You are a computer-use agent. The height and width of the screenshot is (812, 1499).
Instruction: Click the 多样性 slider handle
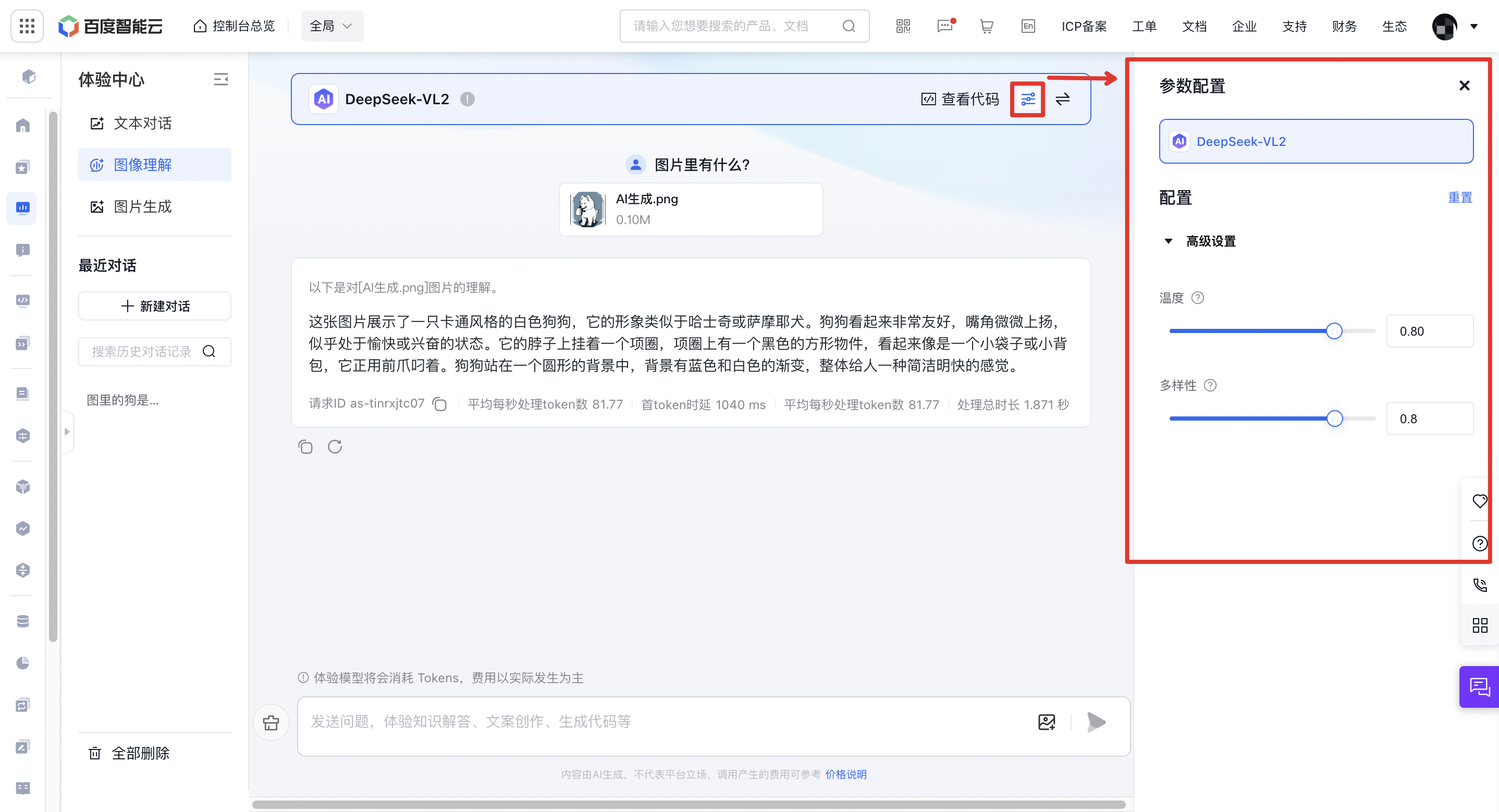[1334, 419]
